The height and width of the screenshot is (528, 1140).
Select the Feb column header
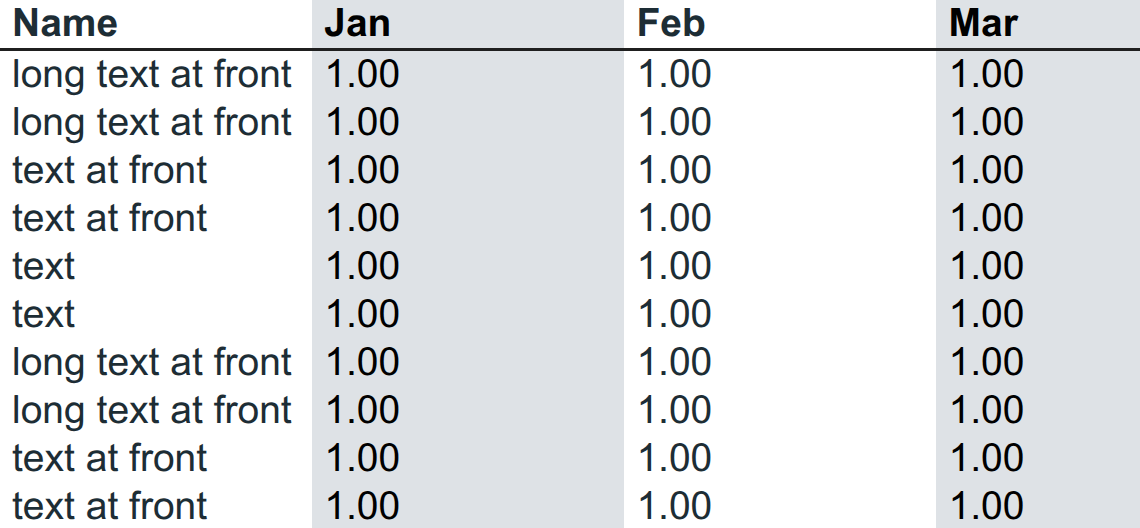(x=671, y=23)
